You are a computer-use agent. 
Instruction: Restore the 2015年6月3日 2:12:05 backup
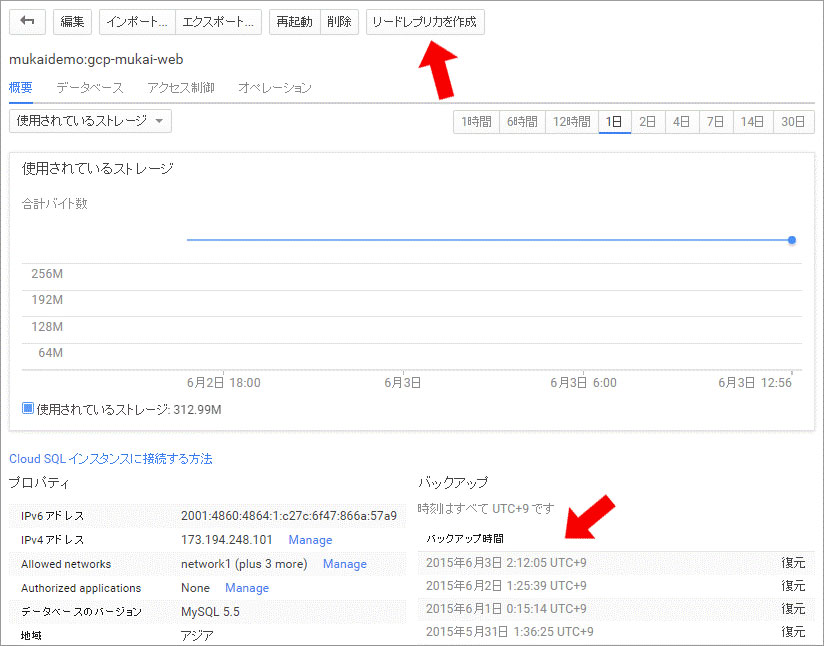point(794,562)
